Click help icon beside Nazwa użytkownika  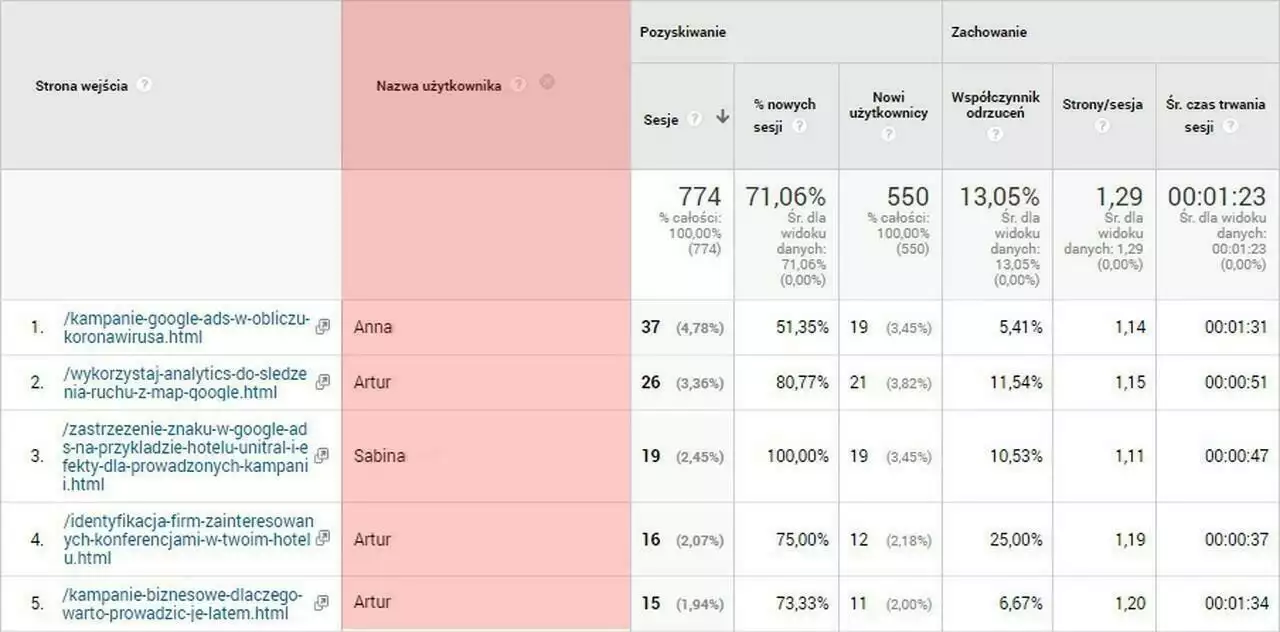(x=518, y=85)
